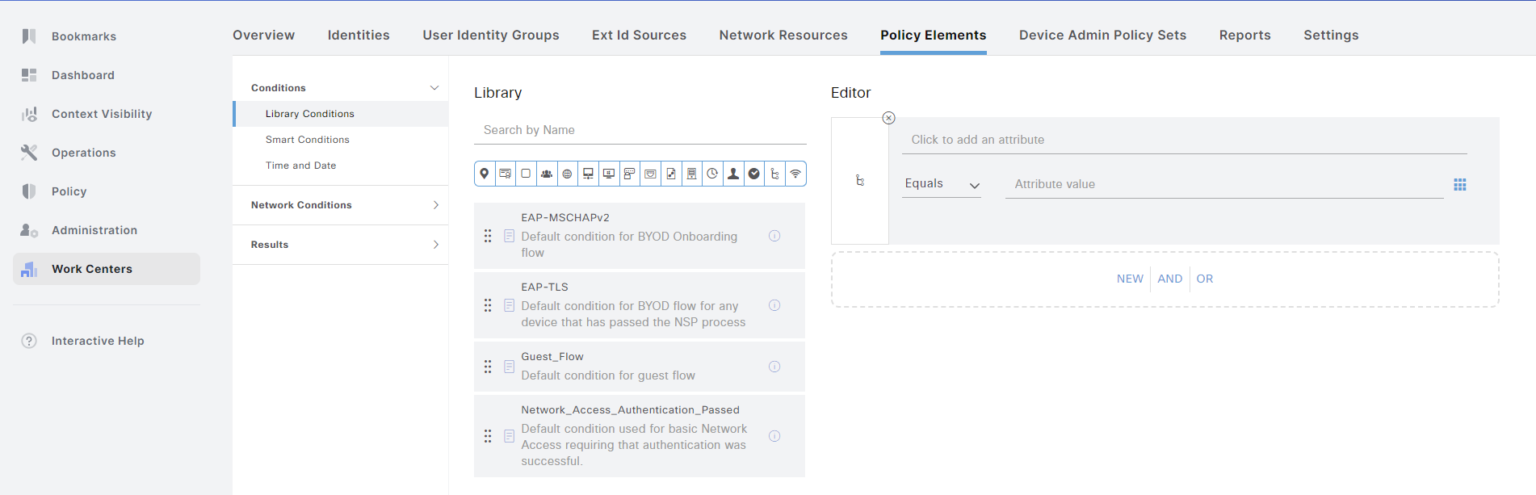Open the Reports tab
Viewport: 1536px width, 495px height.
click(1245, 35)
